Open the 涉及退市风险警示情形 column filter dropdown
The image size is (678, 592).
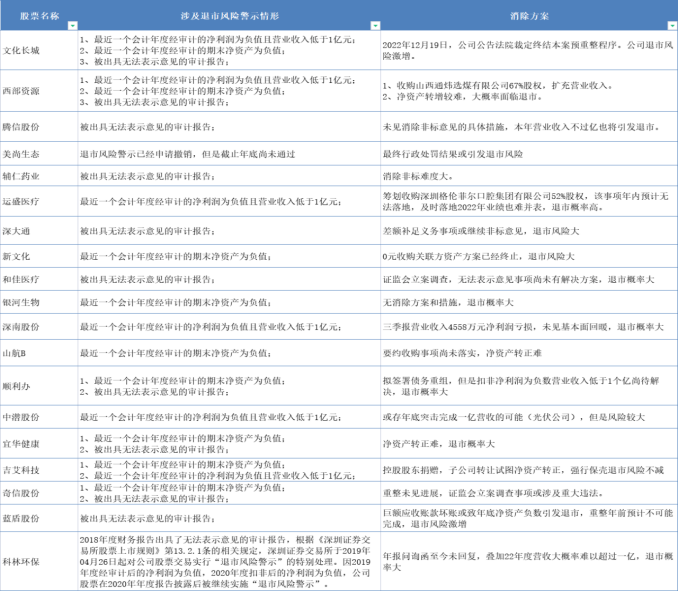tap(375, 26)
